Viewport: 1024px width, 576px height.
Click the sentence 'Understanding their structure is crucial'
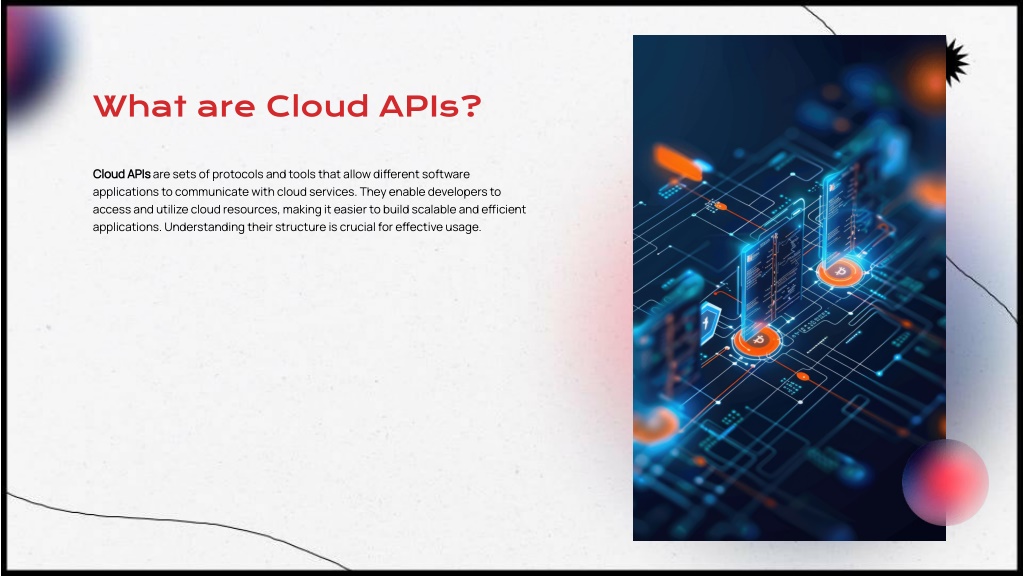click(323, 227)
